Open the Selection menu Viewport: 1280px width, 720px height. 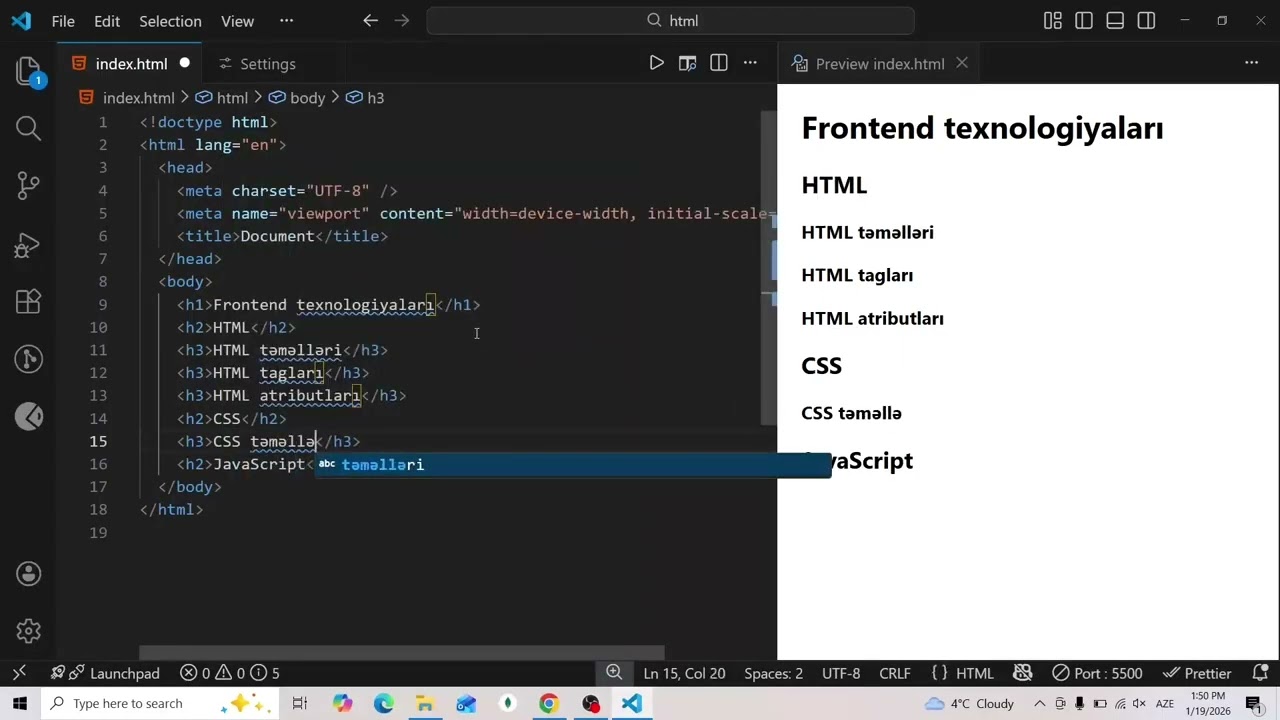pyautogui.click(x=170, y=20)
